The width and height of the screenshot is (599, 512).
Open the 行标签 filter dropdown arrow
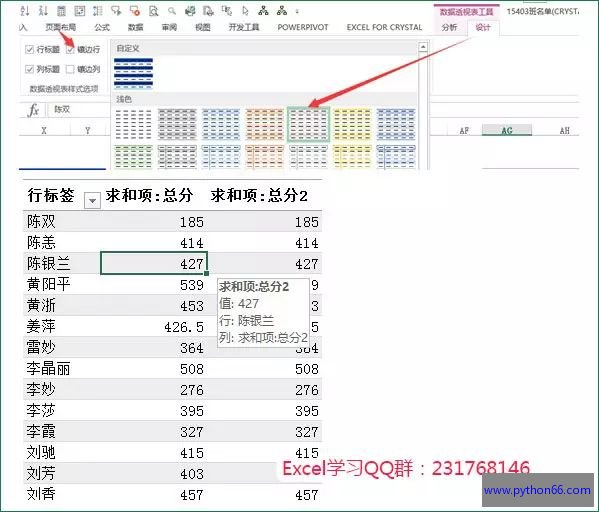click(92, 200)
